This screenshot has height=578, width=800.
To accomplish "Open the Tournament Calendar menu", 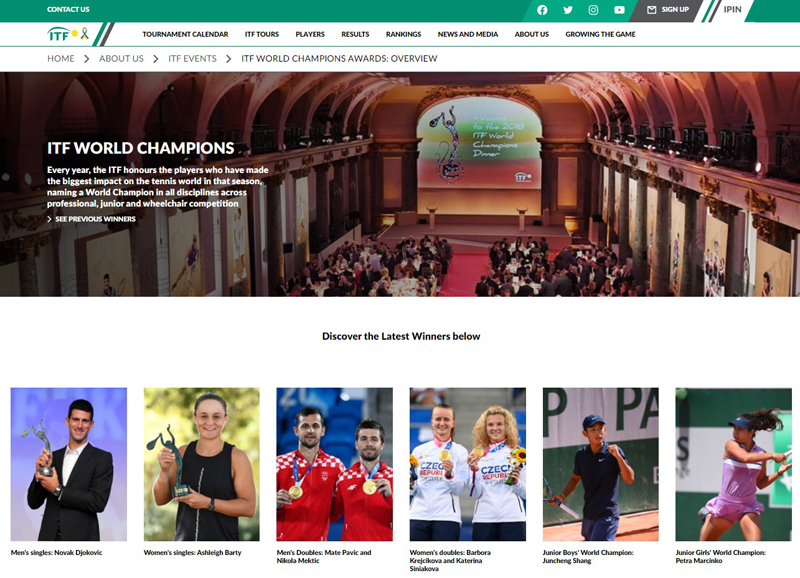I will 185,34.
